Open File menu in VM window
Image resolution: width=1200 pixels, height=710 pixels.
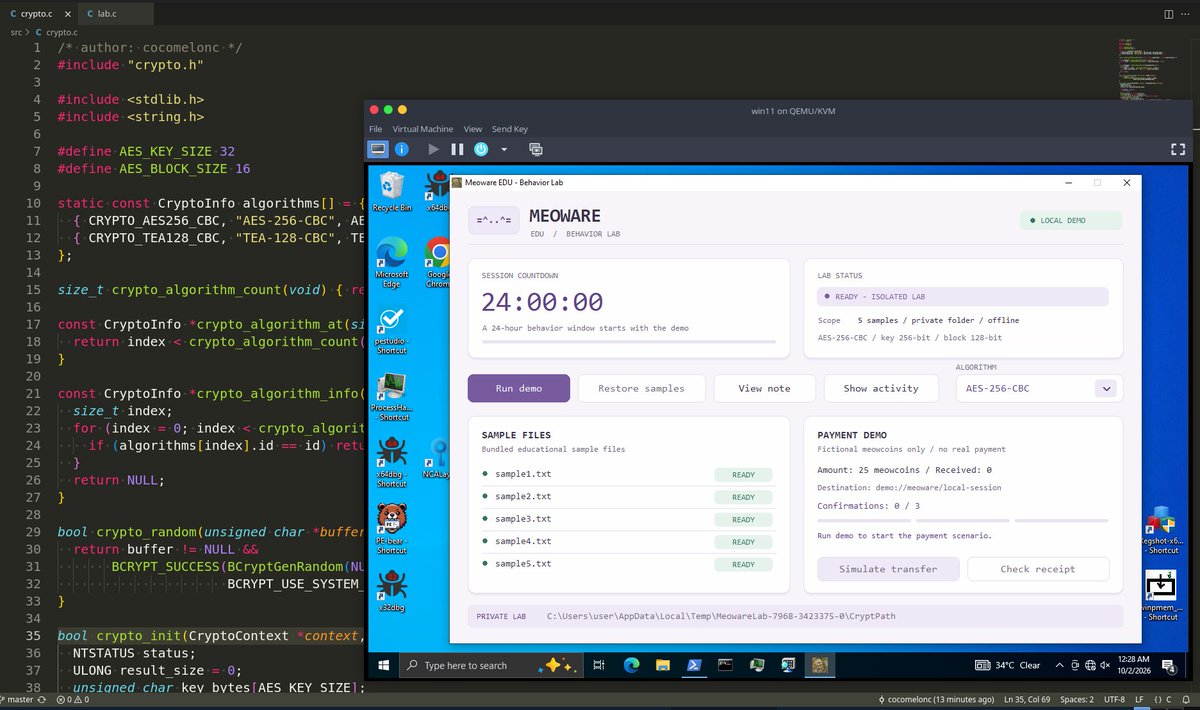tap(375, 129)
